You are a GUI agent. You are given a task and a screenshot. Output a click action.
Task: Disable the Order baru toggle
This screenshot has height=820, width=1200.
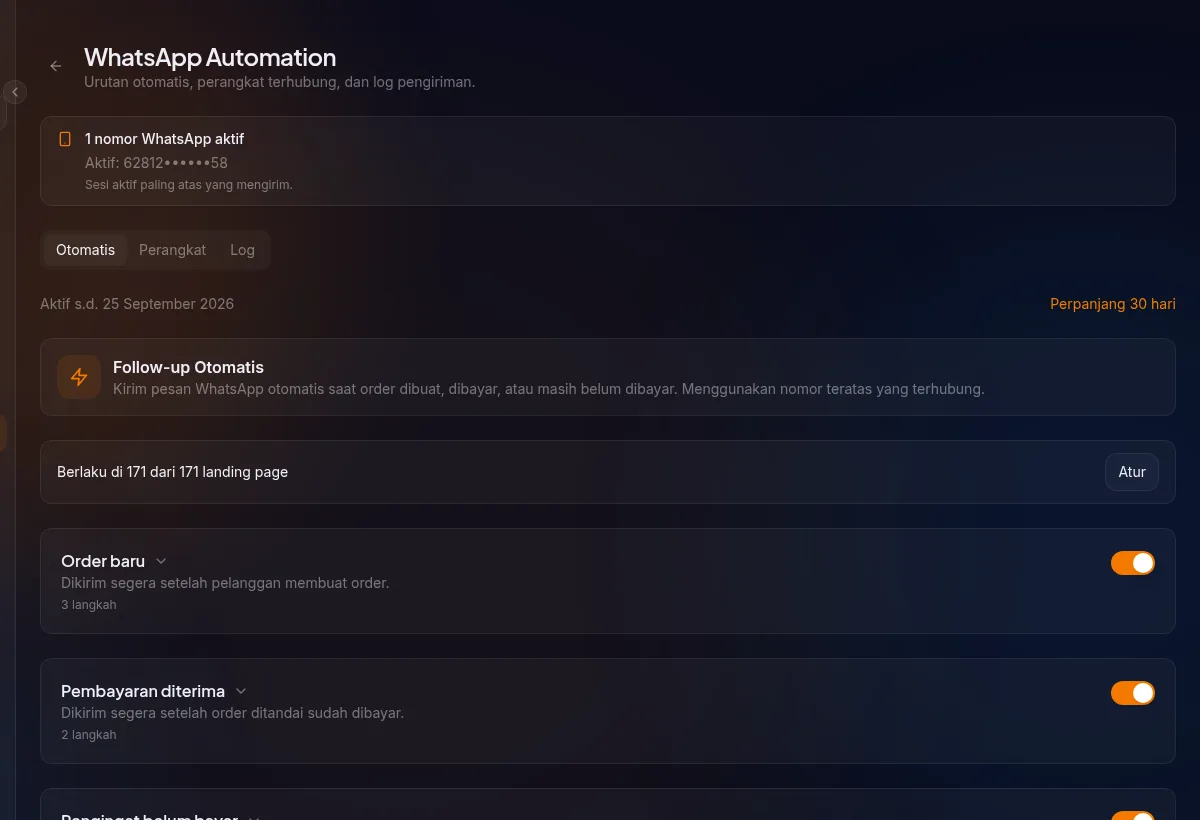[x=1133, y=563]
